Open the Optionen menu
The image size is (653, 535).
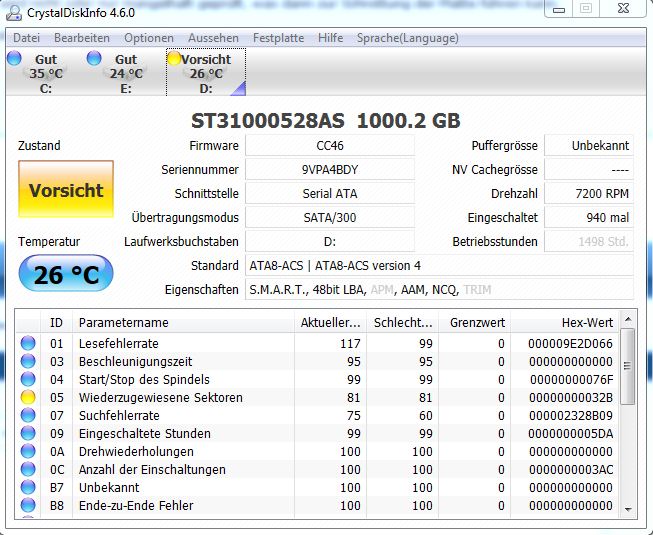click(x=149, y=38)
